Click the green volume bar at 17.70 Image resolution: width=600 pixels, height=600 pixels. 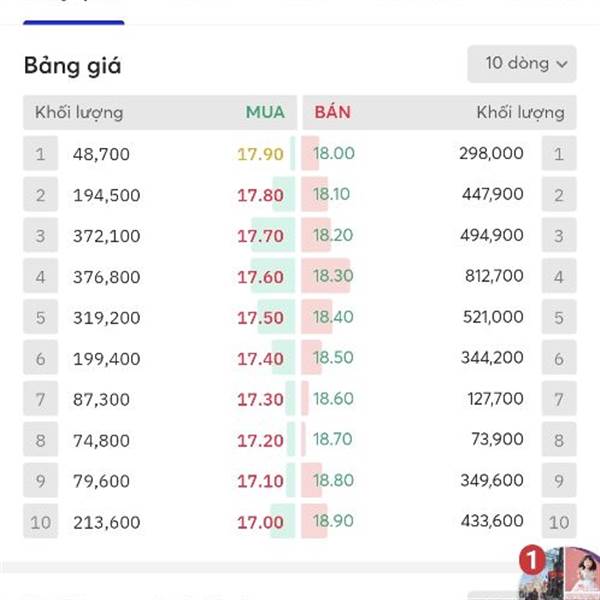[273, 235]
